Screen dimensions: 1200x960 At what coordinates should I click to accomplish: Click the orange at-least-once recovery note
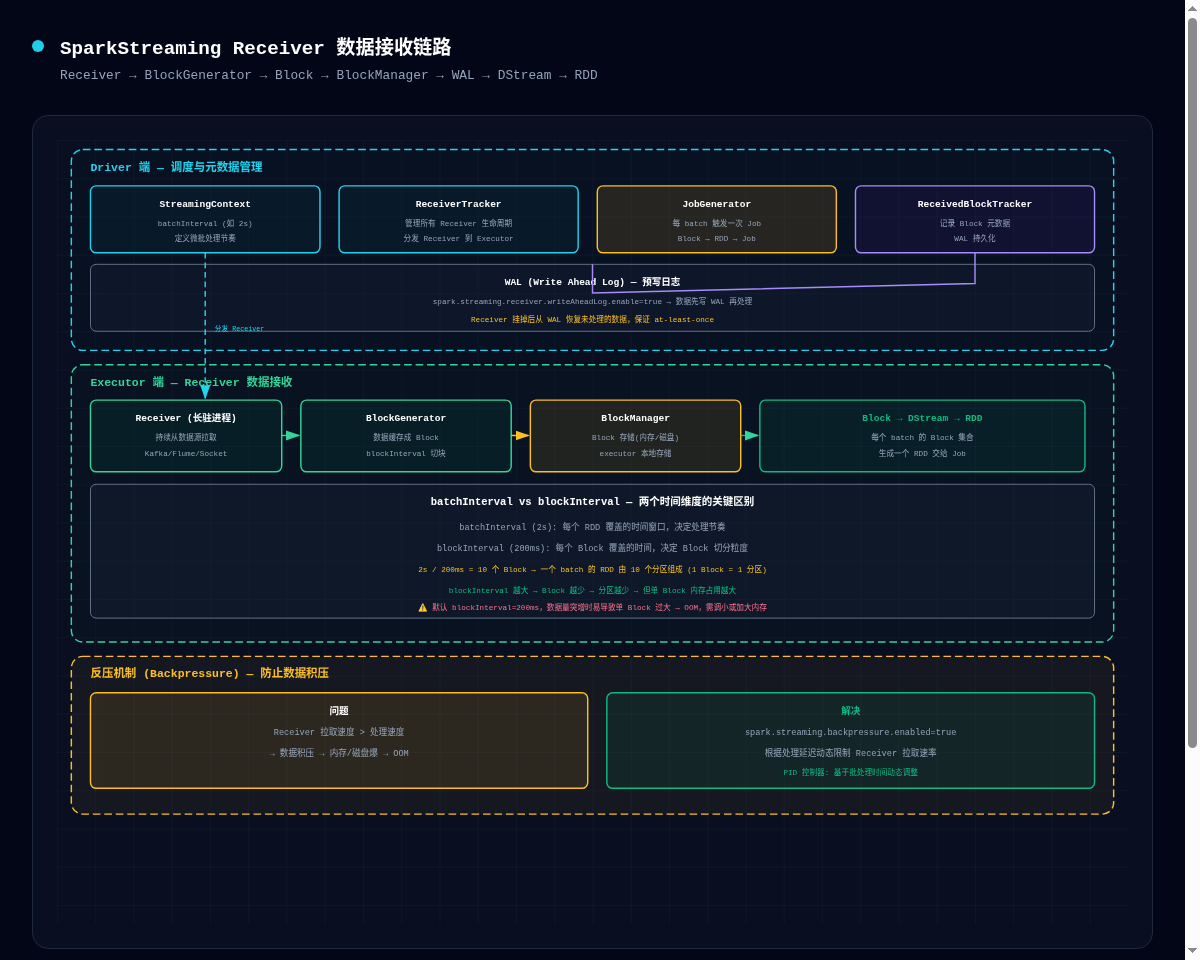(592, 319)
